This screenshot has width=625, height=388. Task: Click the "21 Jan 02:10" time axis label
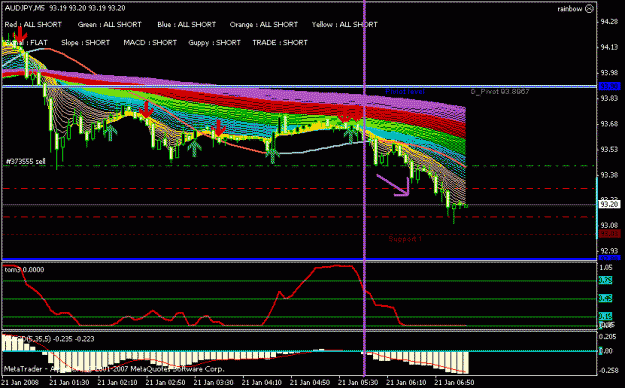point(118,382)
